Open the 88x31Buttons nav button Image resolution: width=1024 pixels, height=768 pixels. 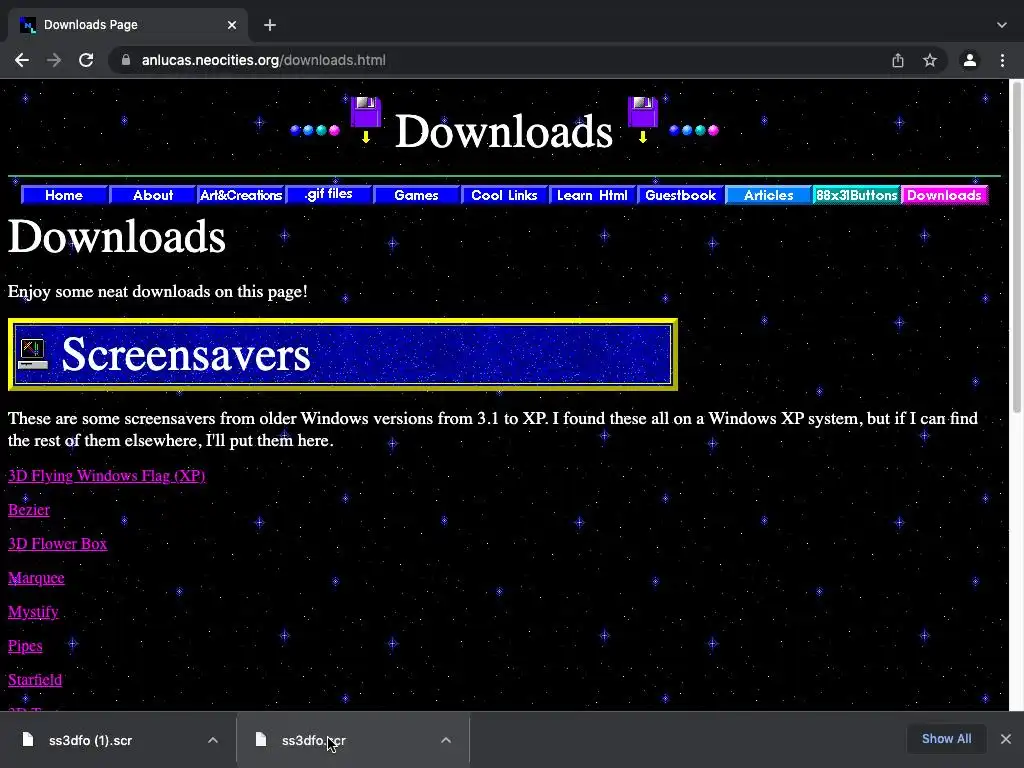pos(856,195)
